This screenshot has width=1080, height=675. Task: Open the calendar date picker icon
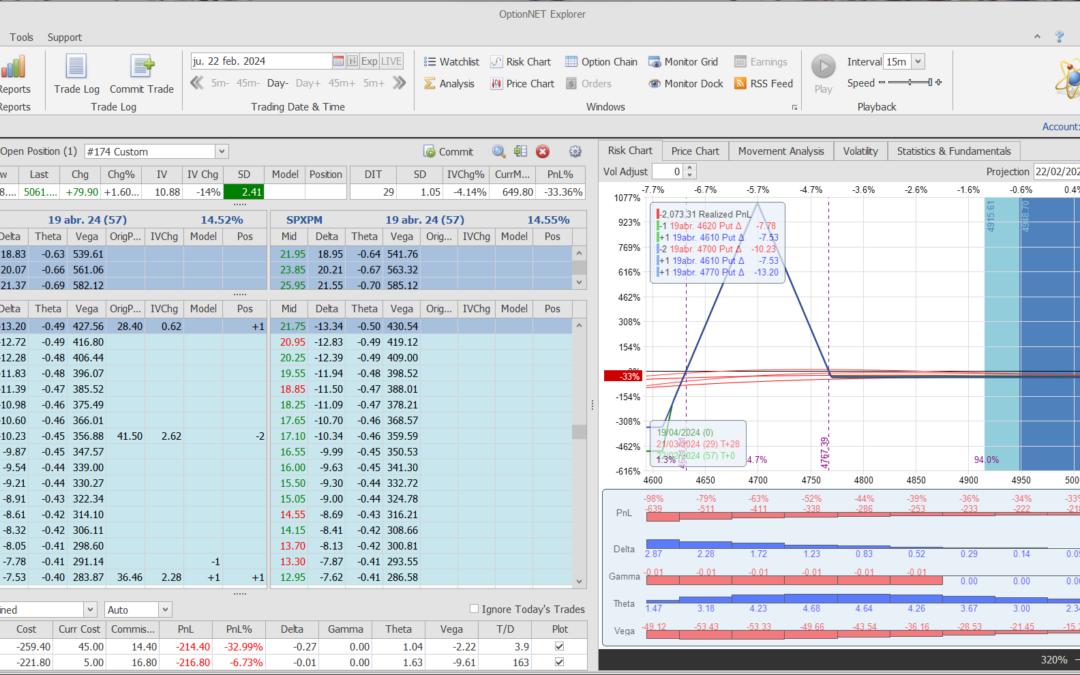338,61
